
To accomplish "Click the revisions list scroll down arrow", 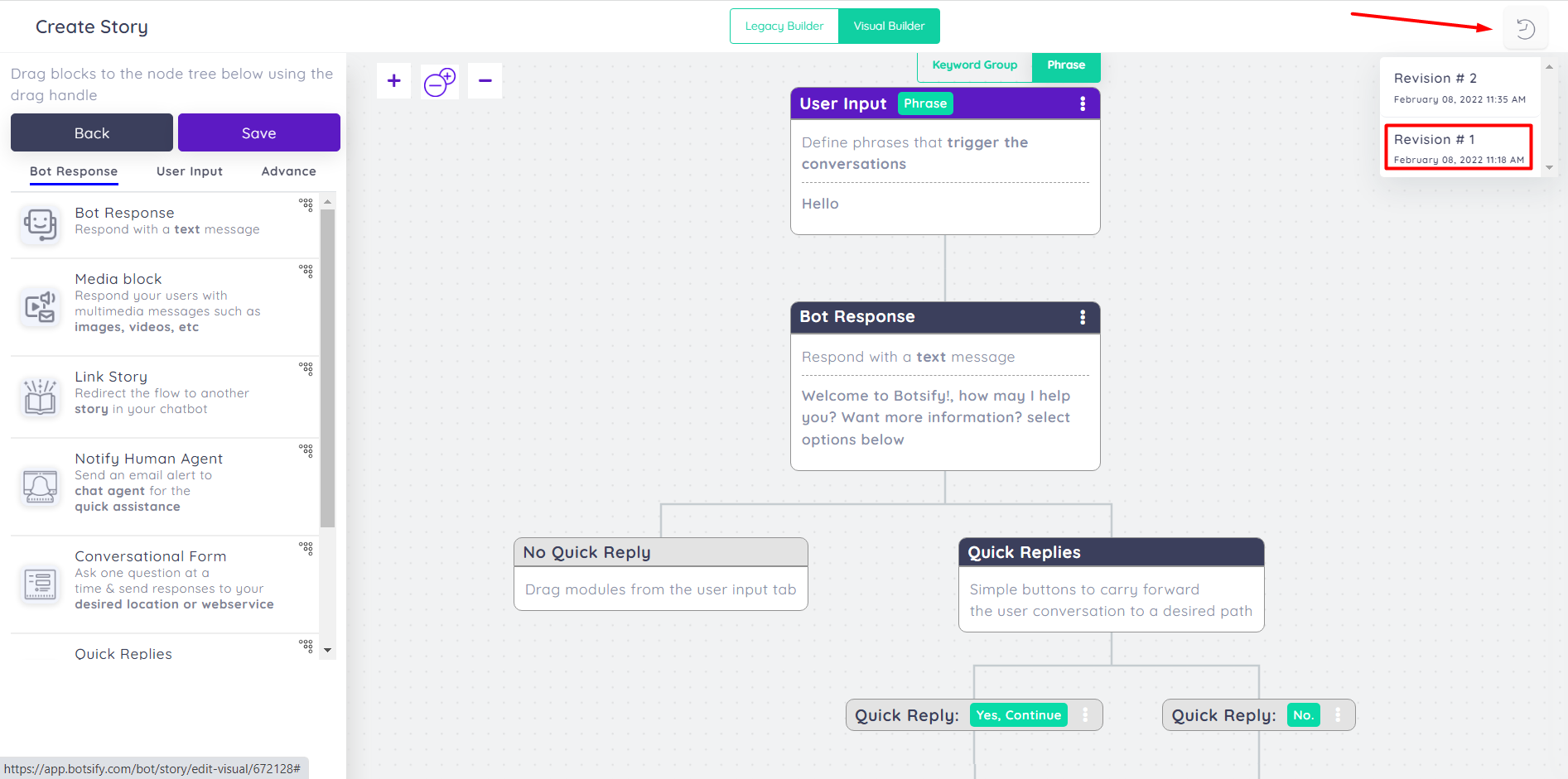I will pyautogui.click(x=1550, y=168).
